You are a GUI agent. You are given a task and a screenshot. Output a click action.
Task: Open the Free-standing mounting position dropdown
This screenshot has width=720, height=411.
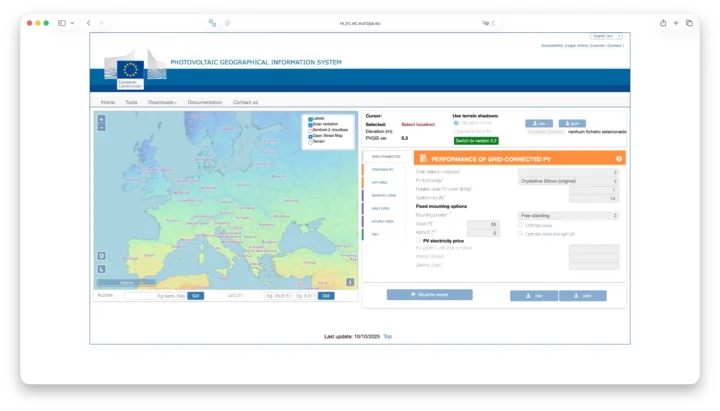coord(568,215)
